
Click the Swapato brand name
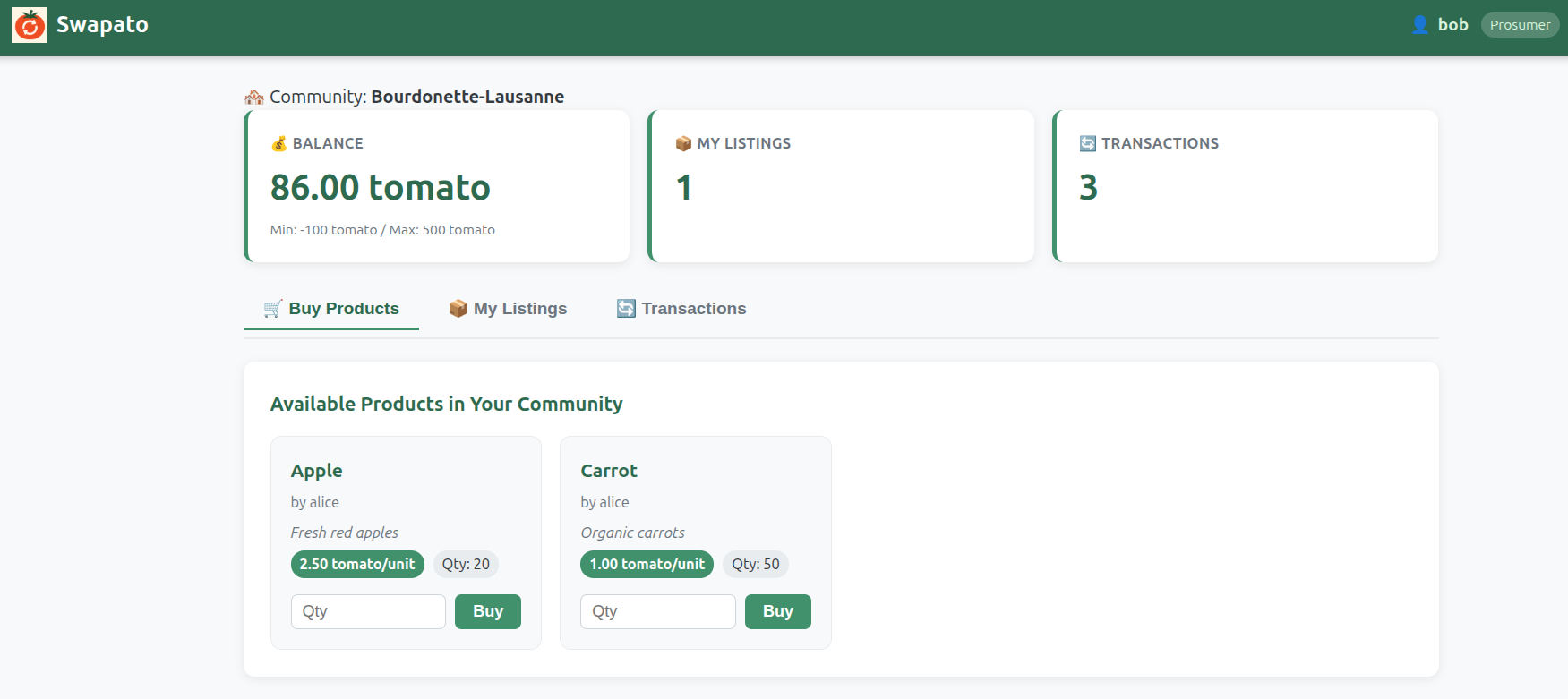pyautogui.click(x=102, y=25)
